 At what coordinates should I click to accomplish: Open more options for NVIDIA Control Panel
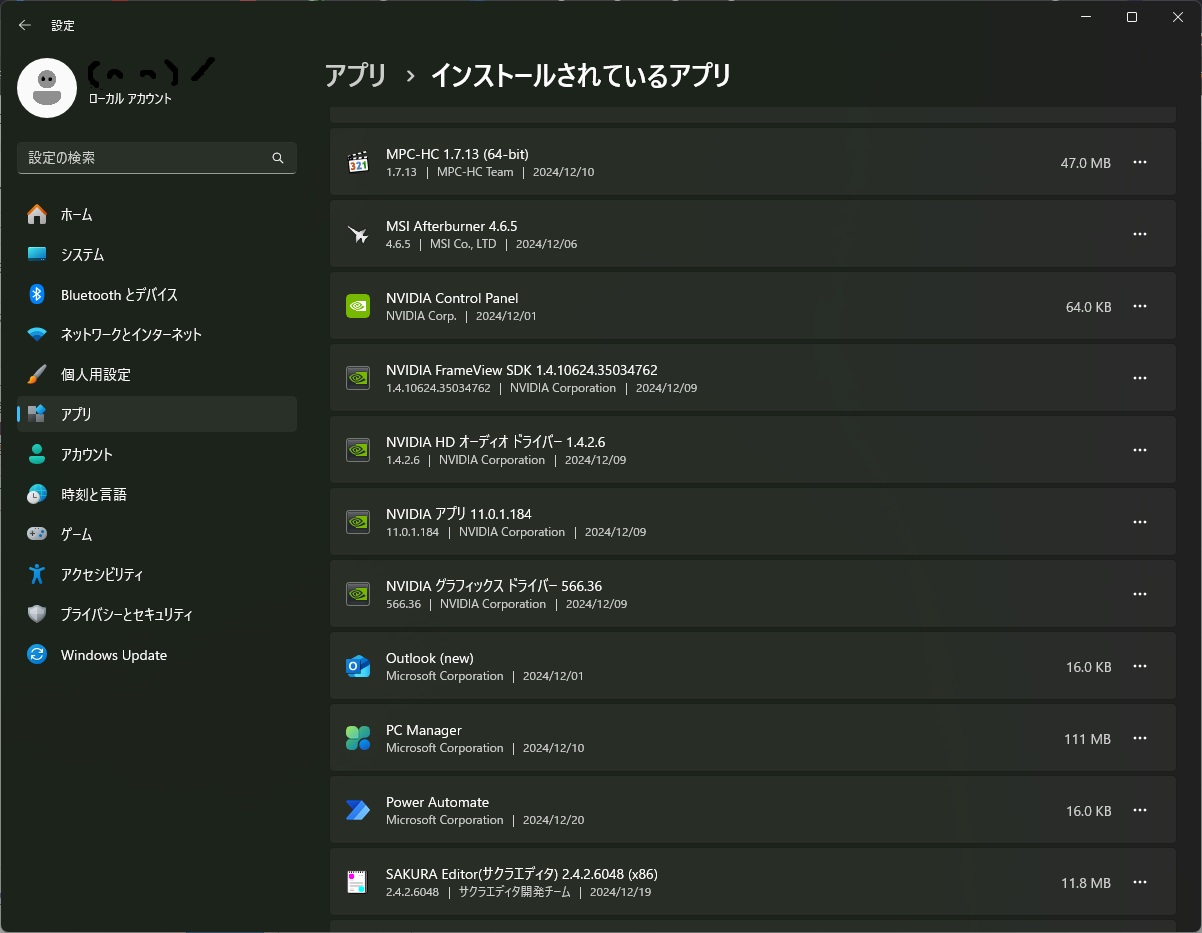[1140, 306]
